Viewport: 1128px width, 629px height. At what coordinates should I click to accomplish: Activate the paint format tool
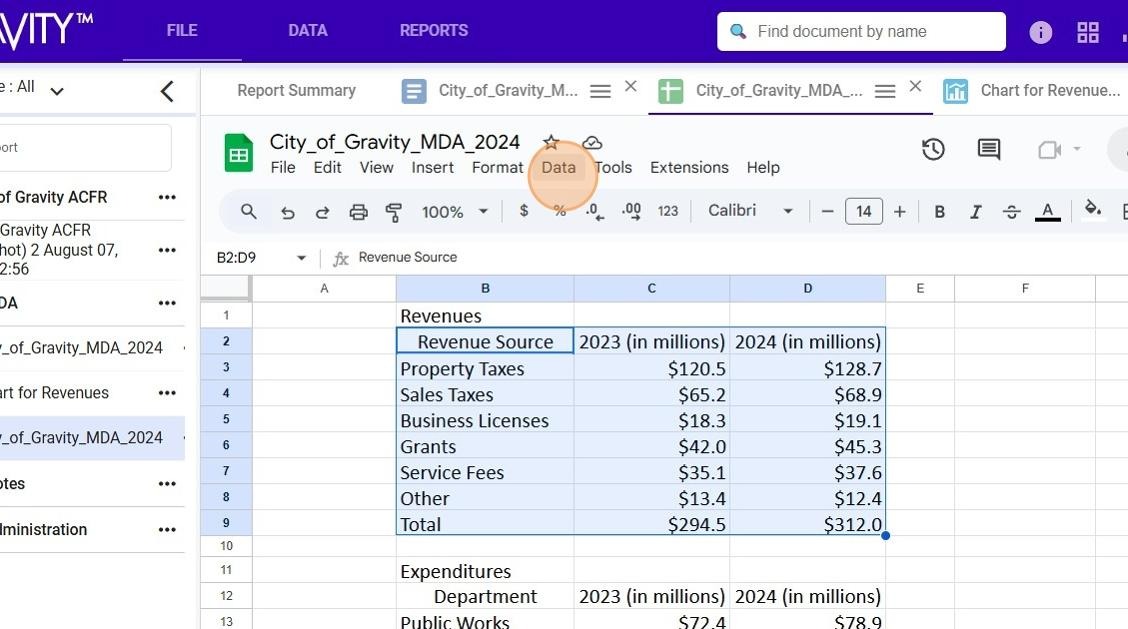click(394, 212)
